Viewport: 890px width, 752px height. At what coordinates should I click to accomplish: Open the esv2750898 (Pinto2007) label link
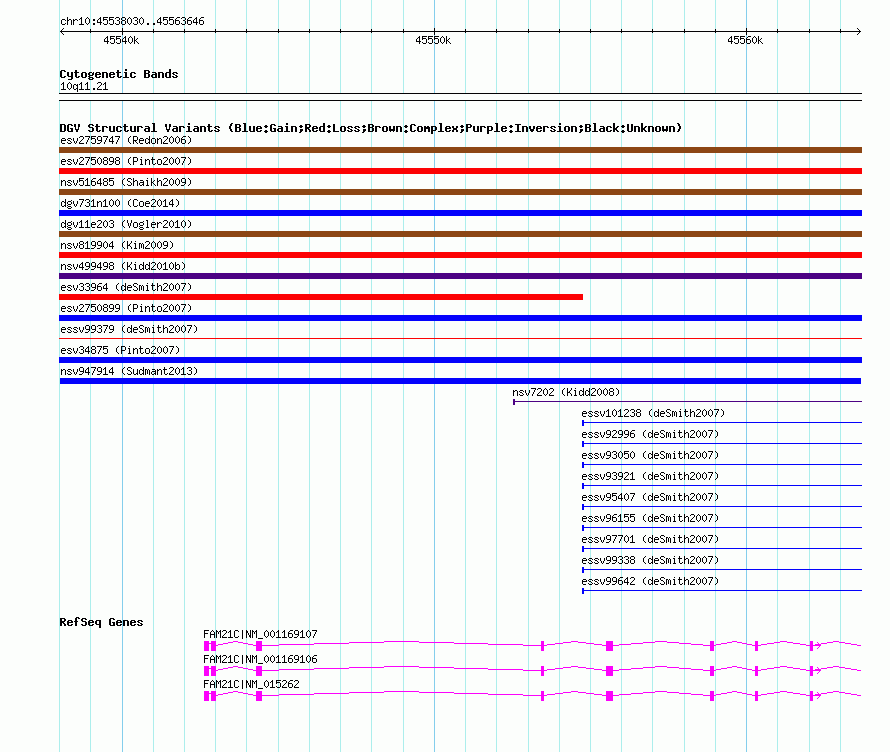(126, 161)
